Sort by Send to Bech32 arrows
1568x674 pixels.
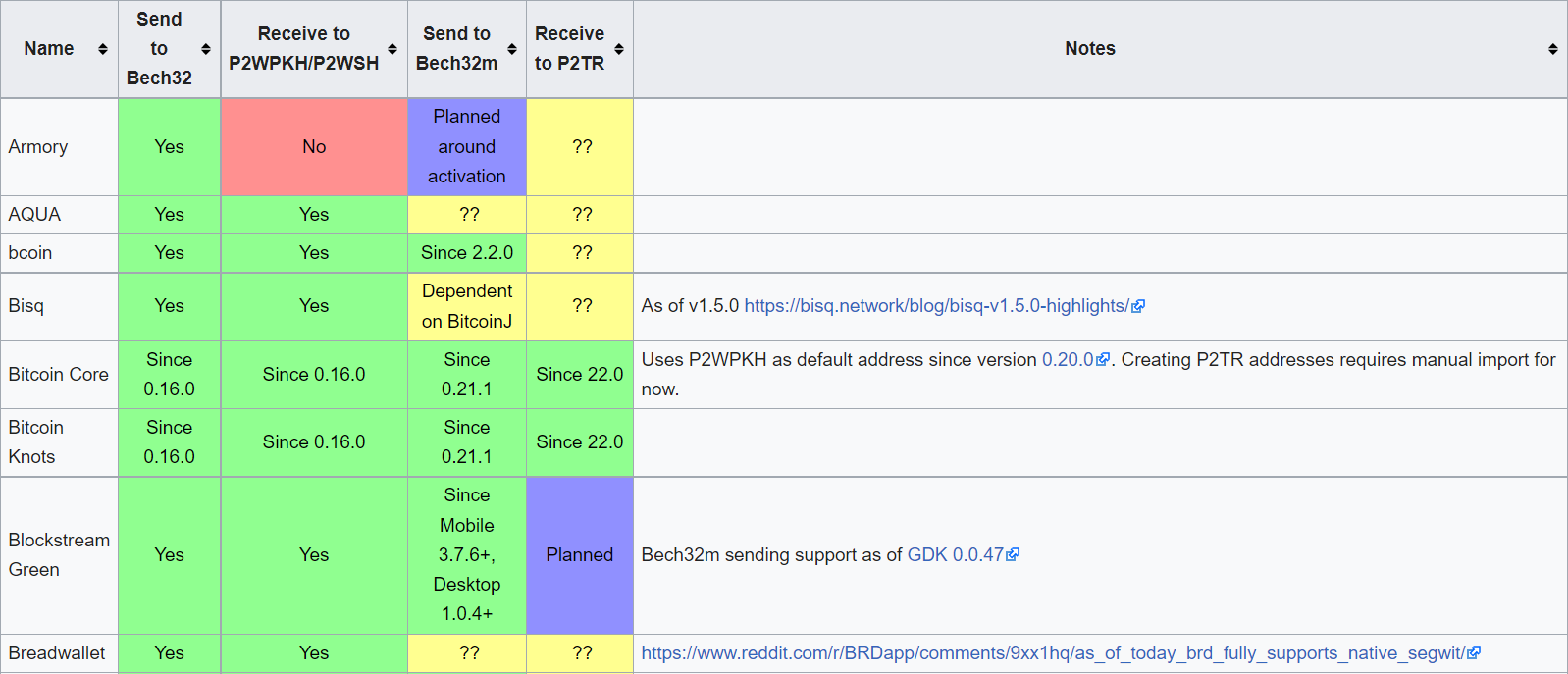point(205,49)
